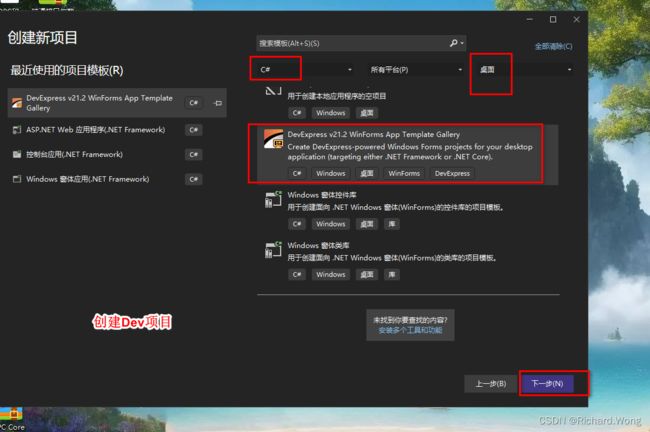Close the create new project dialog

tap(577, 19)
